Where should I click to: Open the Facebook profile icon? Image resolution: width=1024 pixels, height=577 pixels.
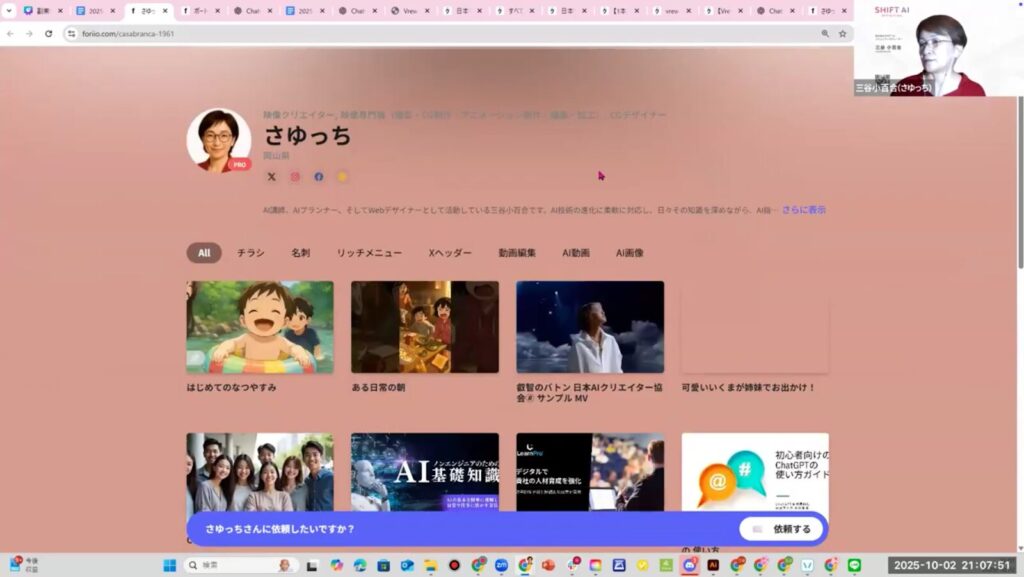coord(319,177)
